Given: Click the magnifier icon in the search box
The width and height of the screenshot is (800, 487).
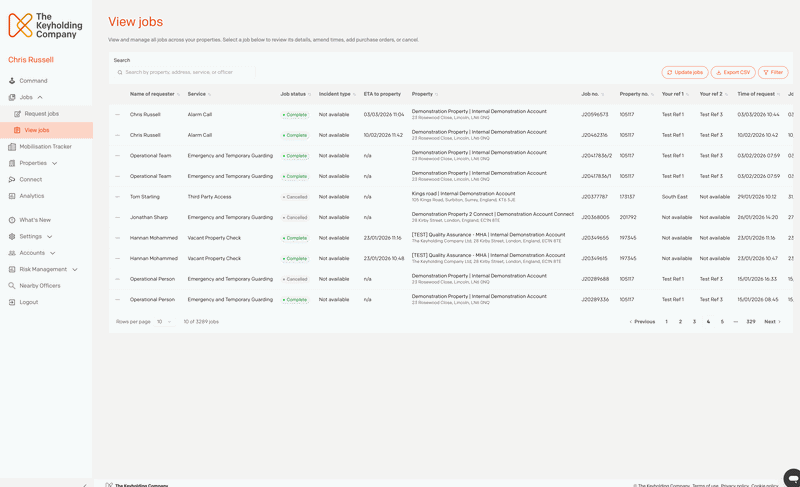Looking at the screenshot, I should [x=120, y=72].
